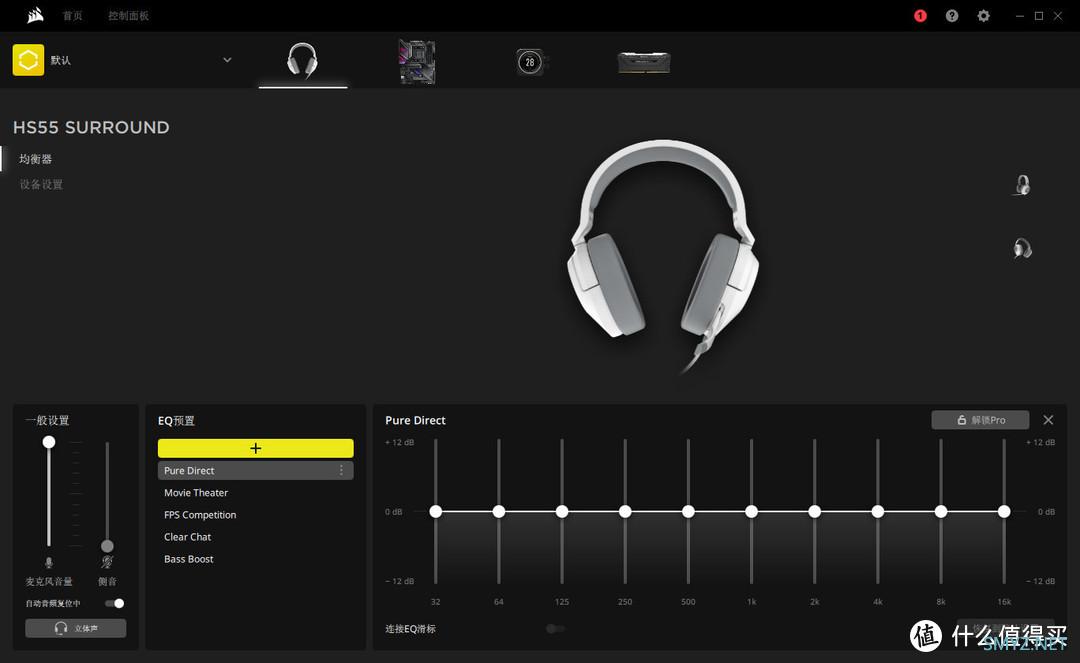Select the 均衡器 equalizer sidebar item

click(35, 159)
